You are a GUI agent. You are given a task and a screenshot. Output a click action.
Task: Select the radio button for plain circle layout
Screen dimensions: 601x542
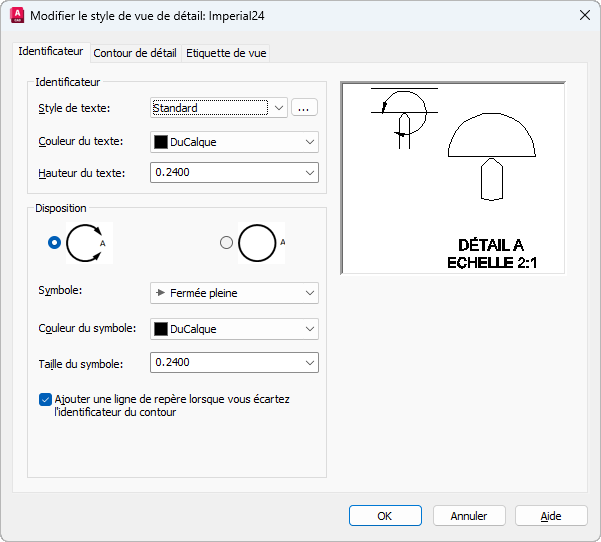(226, 243)
